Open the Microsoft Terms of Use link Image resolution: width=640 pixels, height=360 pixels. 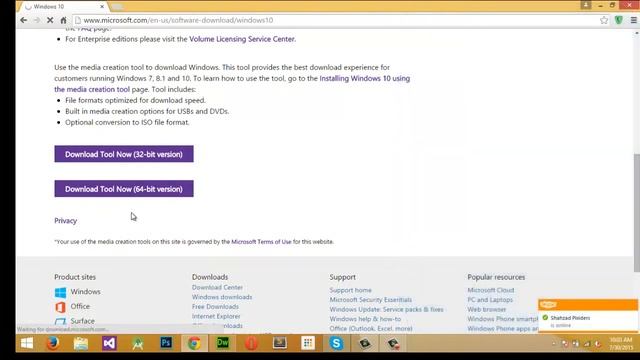pyautogui.click(x=261, y=242)
